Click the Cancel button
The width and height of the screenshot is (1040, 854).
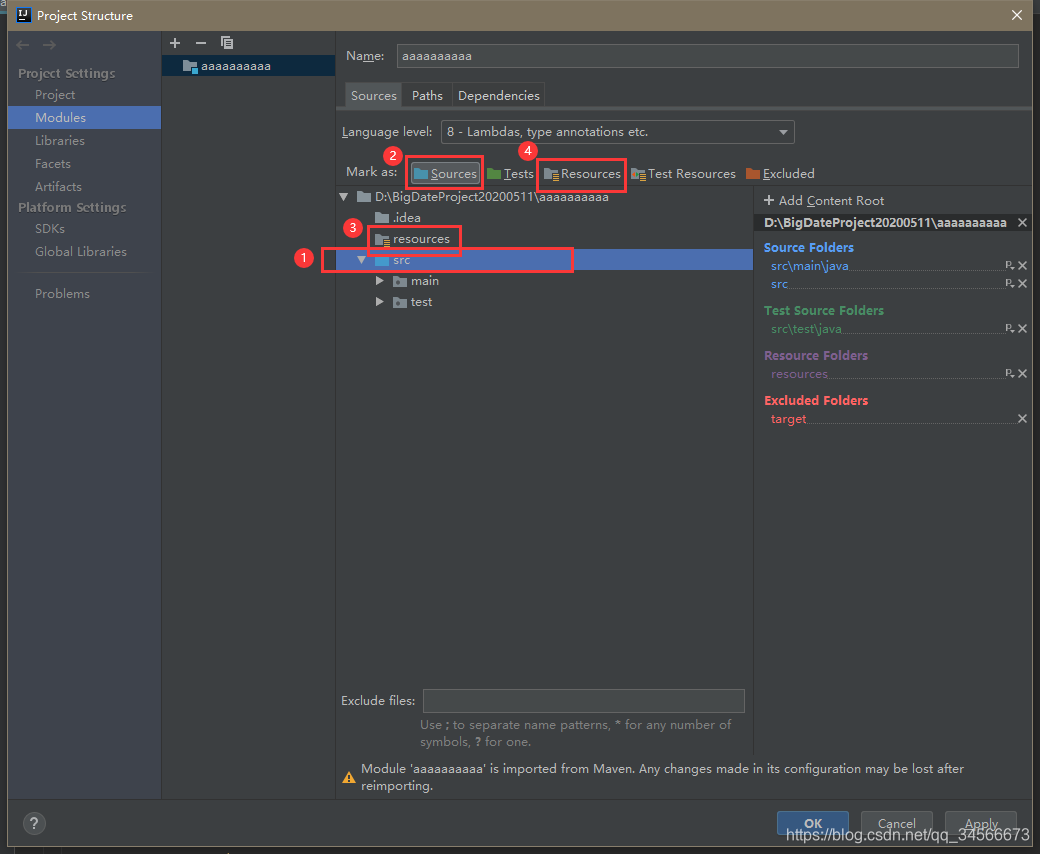click(897, 824)
